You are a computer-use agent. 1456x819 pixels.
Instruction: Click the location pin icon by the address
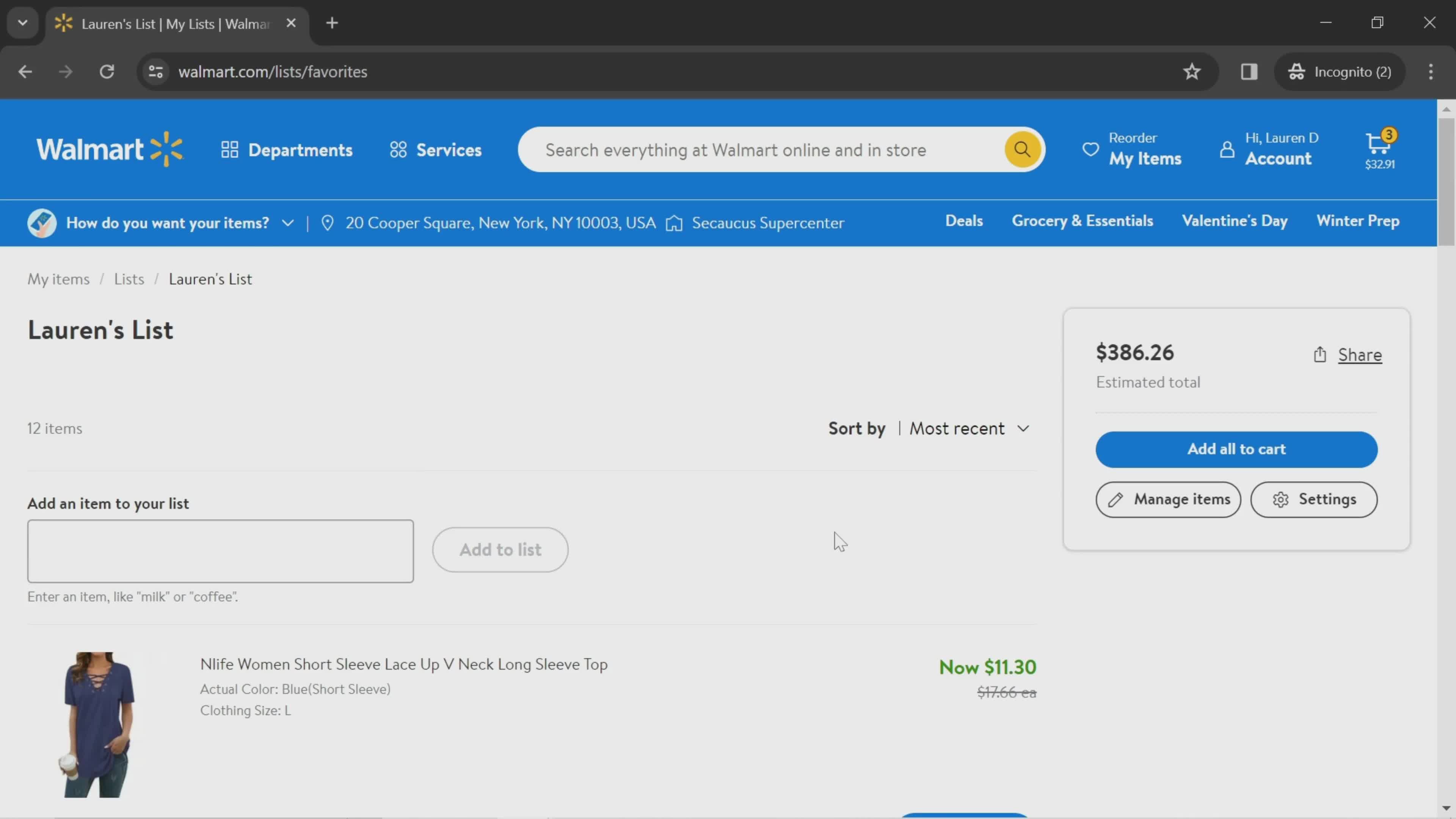click(327, 223)
